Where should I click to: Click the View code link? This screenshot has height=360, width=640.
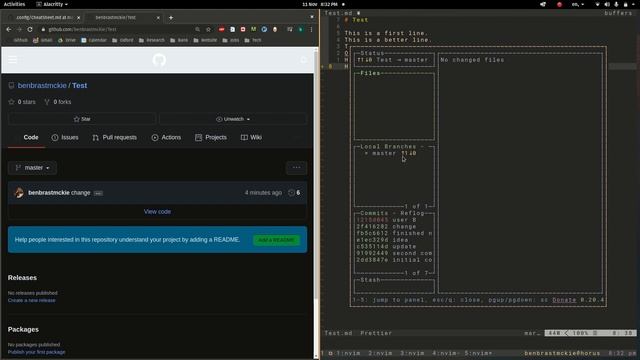click(157, 211)
